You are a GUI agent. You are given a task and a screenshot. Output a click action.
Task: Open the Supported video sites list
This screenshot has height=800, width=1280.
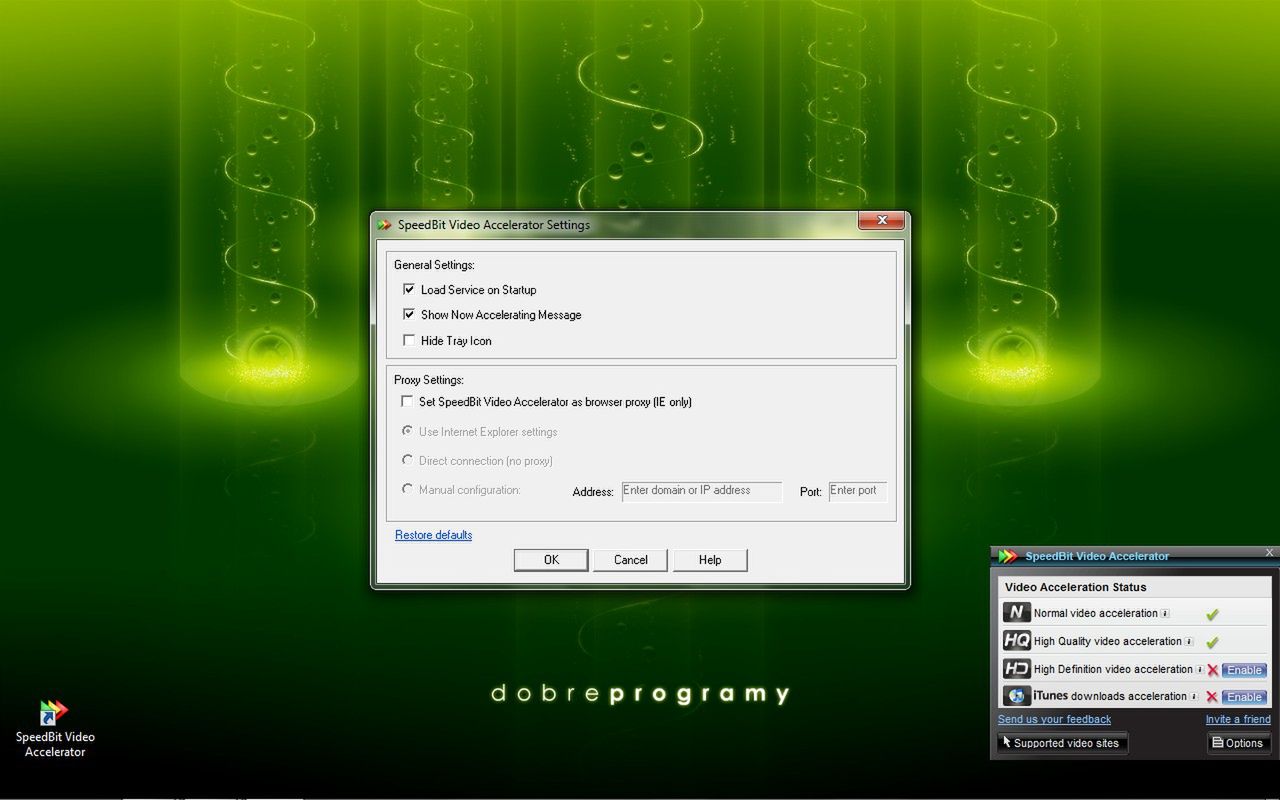(1062, 743)
